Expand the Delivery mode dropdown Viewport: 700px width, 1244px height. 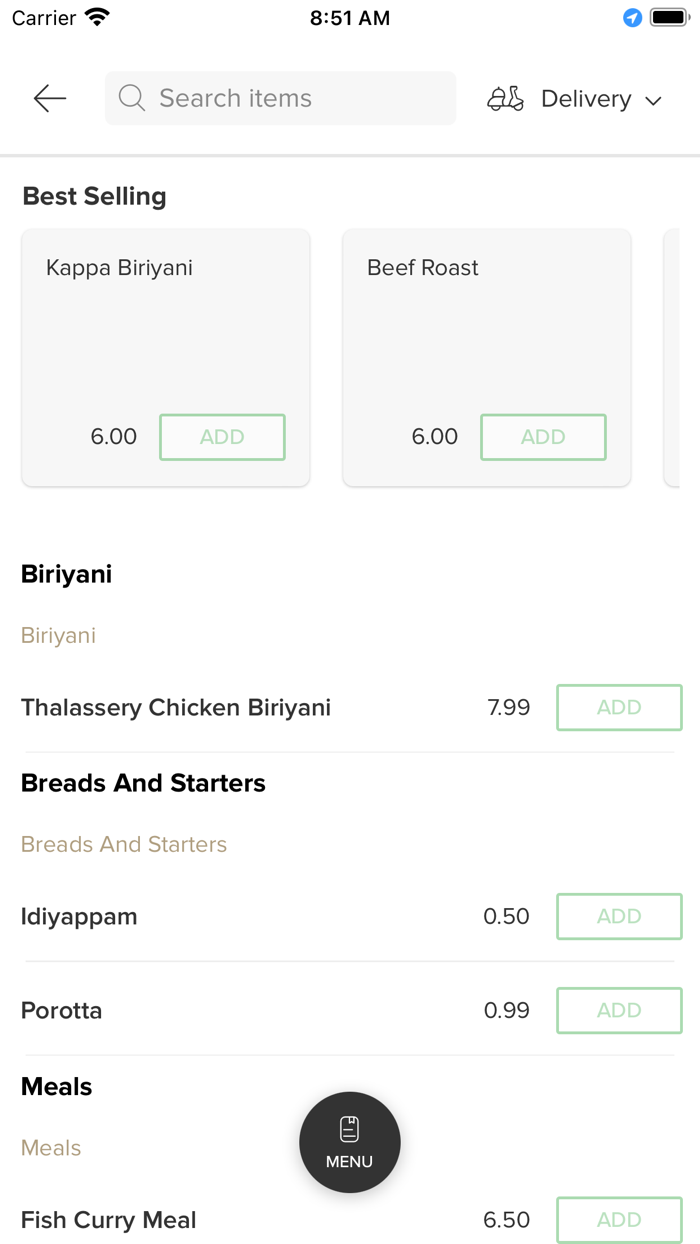tap(598, 98)
